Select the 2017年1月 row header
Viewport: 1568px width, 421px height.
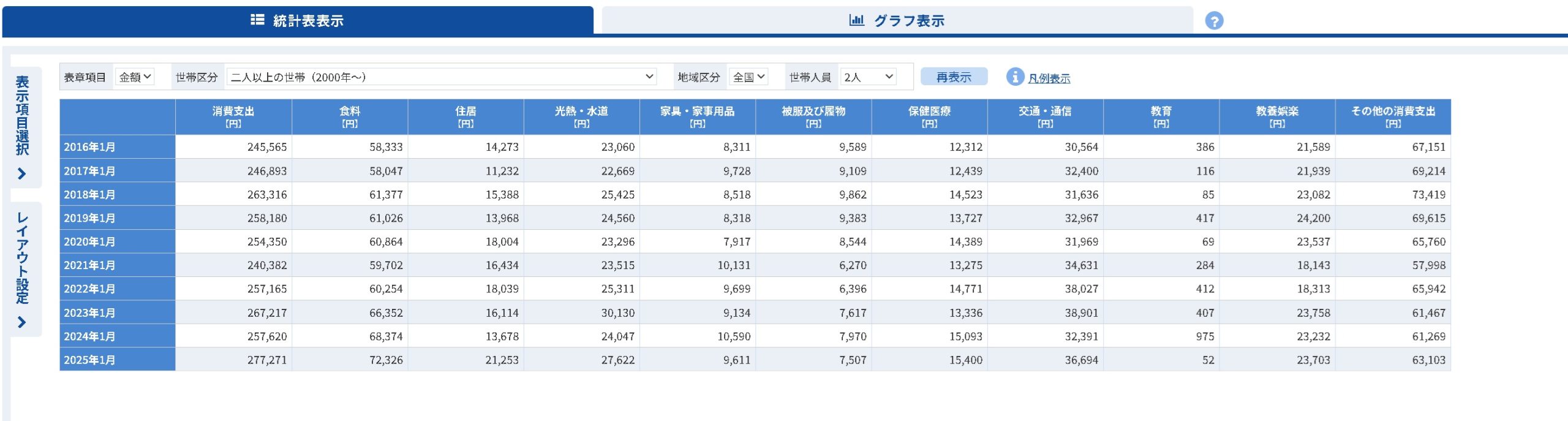118,171
